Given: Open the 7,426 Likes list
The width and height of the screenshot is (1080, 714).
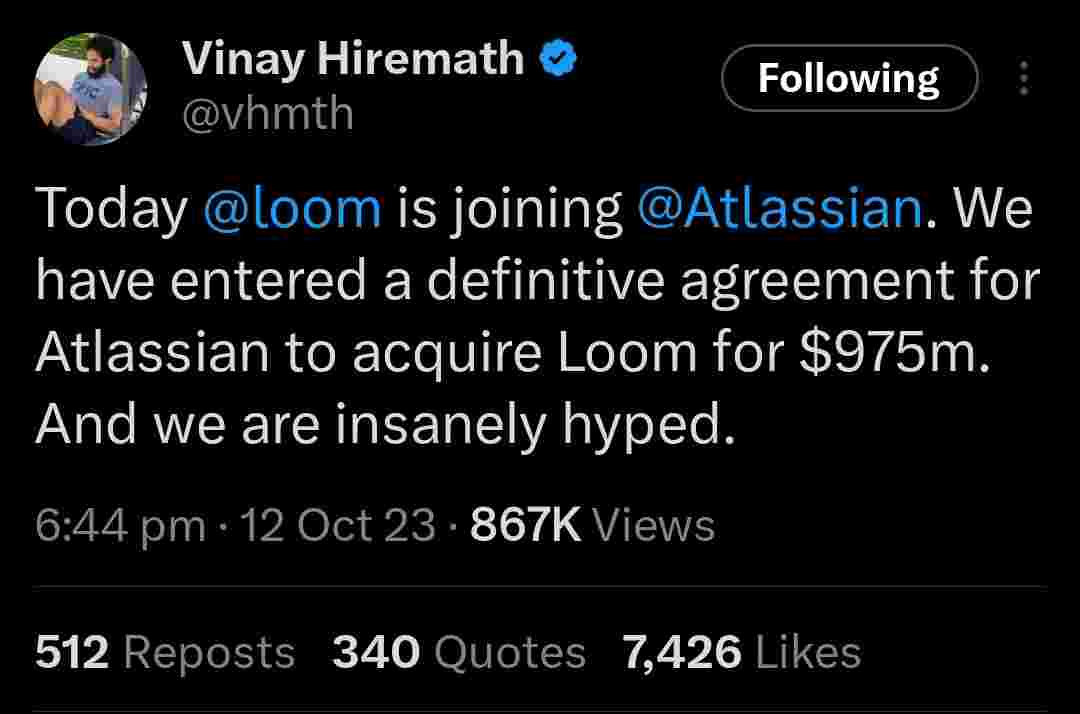Looking at the screenshot, I should [741, 653].
